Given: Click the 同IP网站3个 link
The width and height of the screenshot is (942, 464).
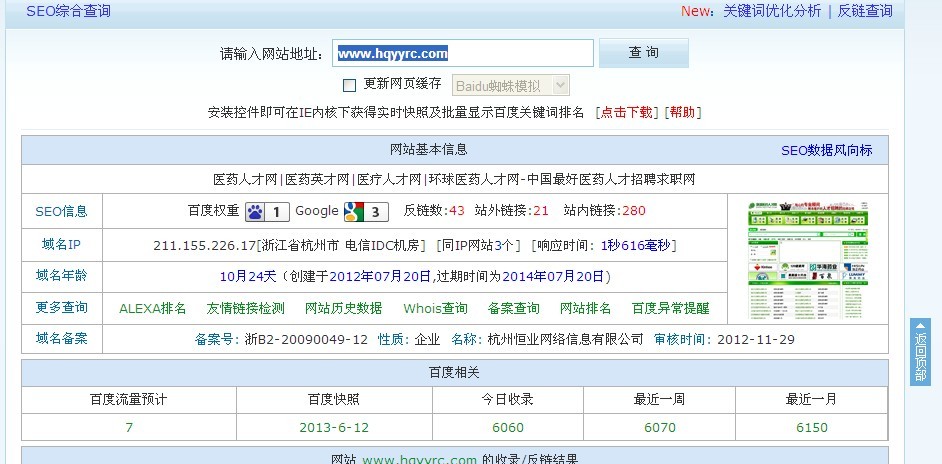Looking at the screenshot, I should coord(478,245).
